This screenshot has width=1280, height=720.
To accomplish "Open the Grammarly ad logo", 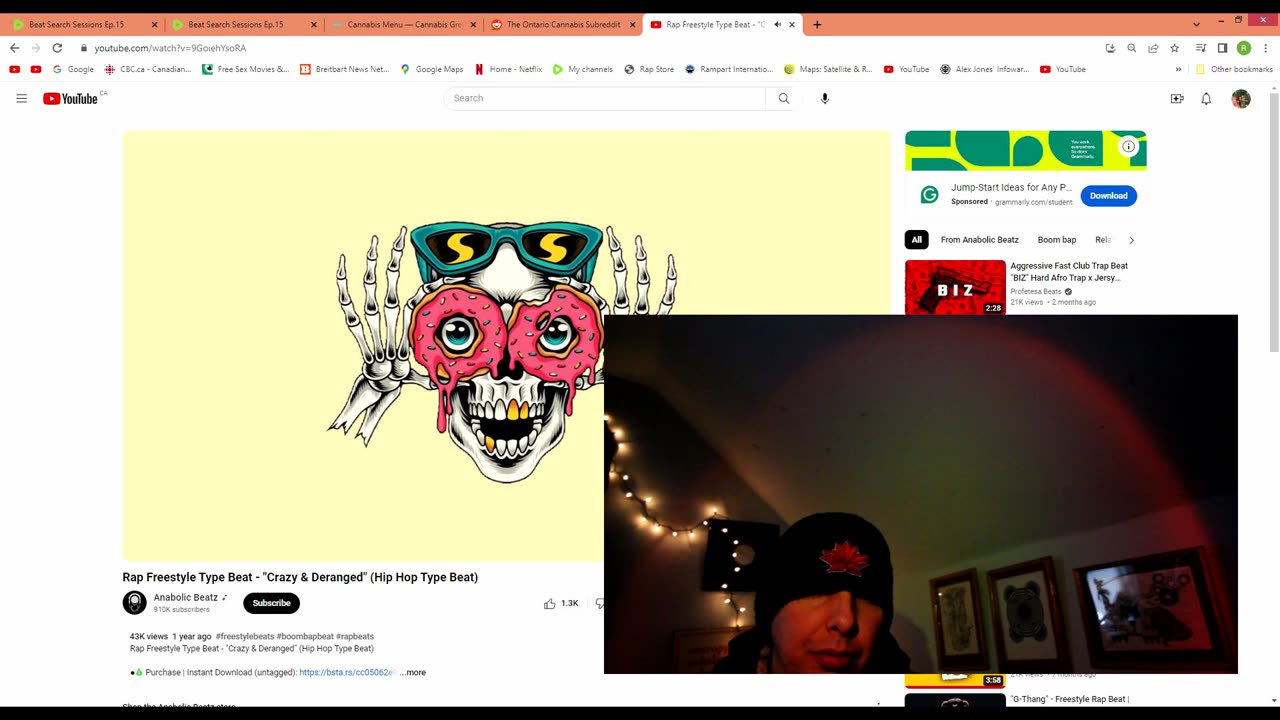I will 929,195.
